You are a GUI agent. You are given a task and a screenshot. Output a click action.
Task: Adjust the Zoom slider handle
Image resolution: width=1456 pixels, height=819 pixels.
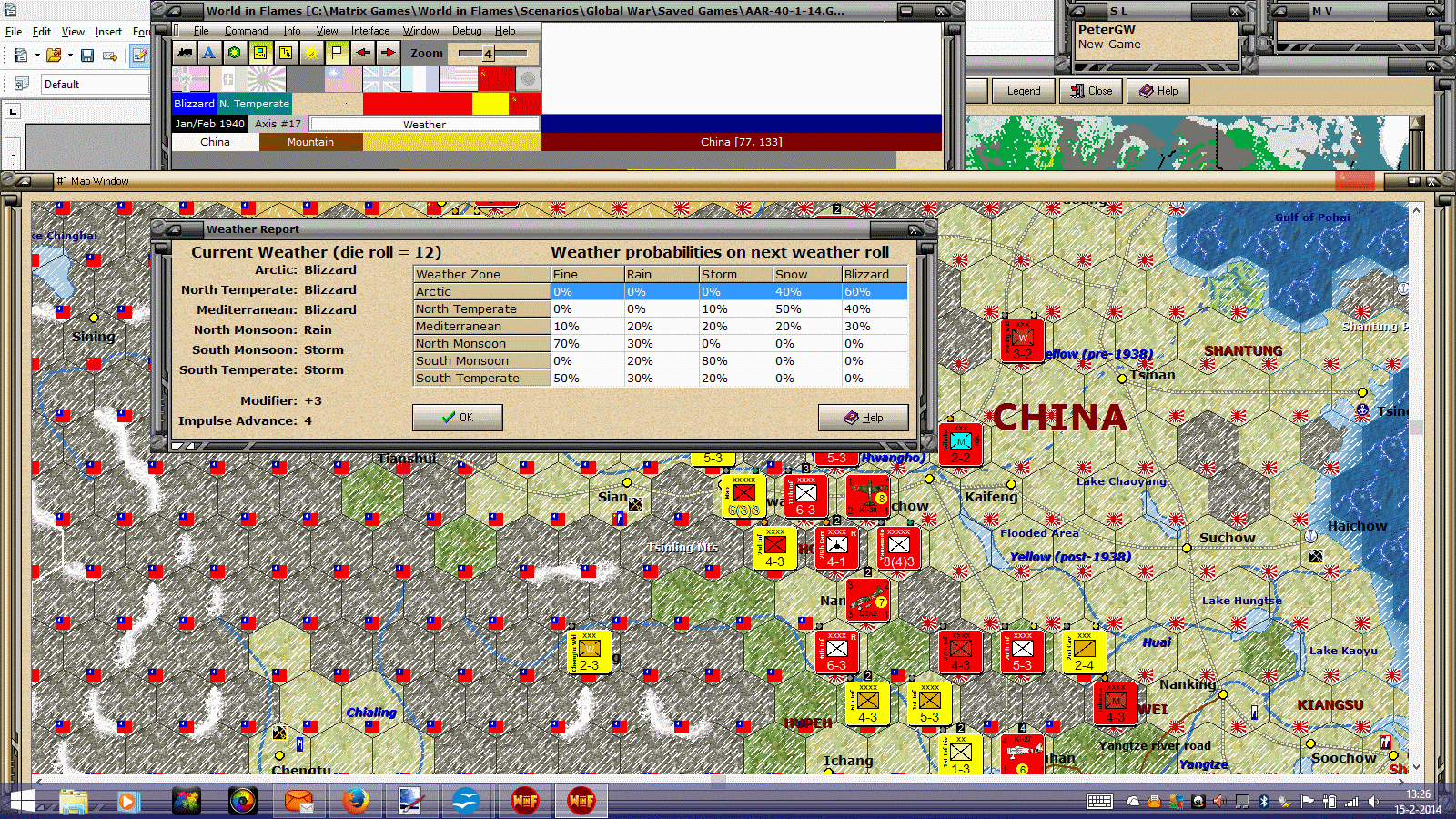coord(488,54)
